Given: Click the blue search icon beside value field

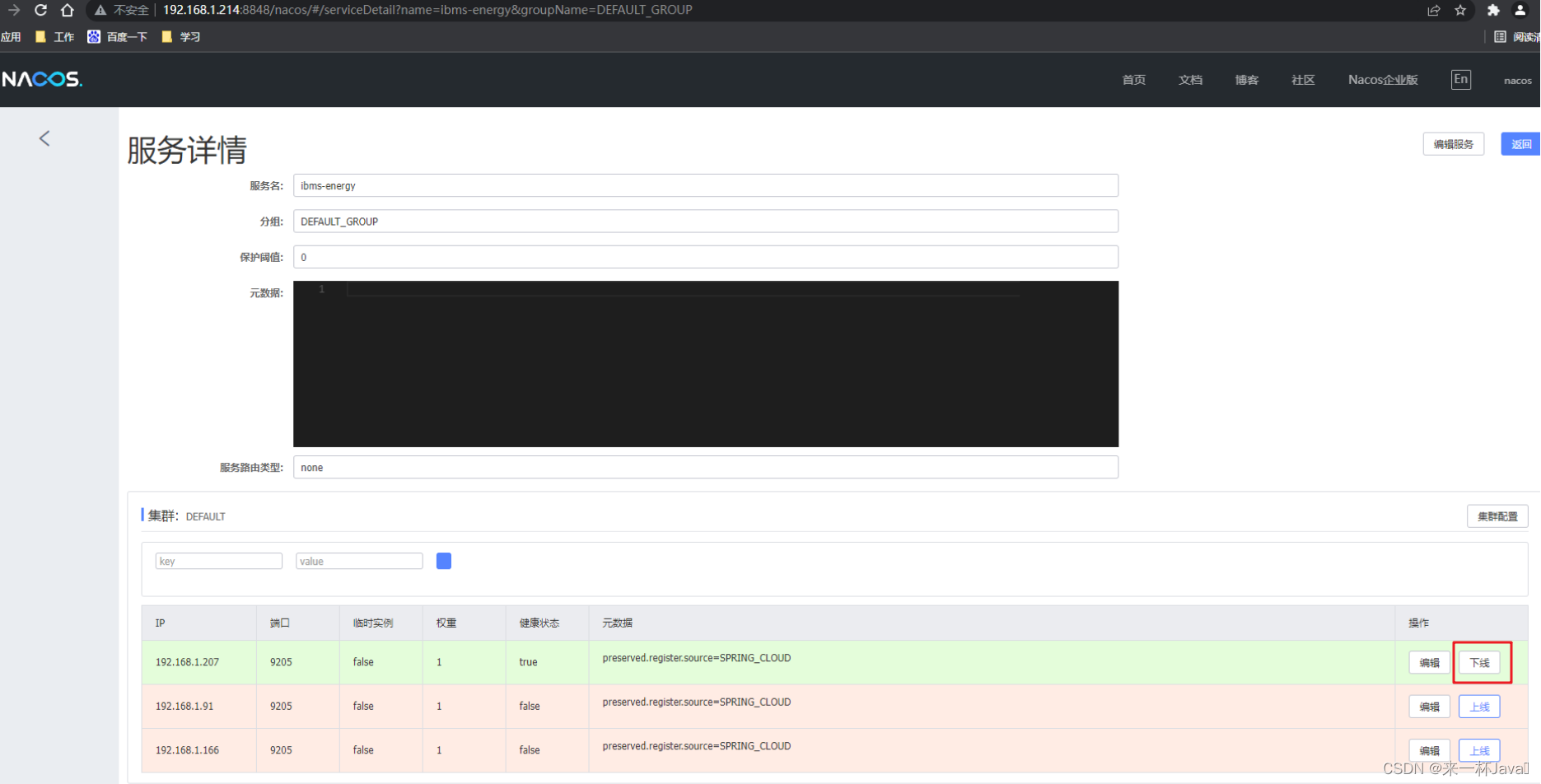Looking at the screenshot, I should [443, 561].
